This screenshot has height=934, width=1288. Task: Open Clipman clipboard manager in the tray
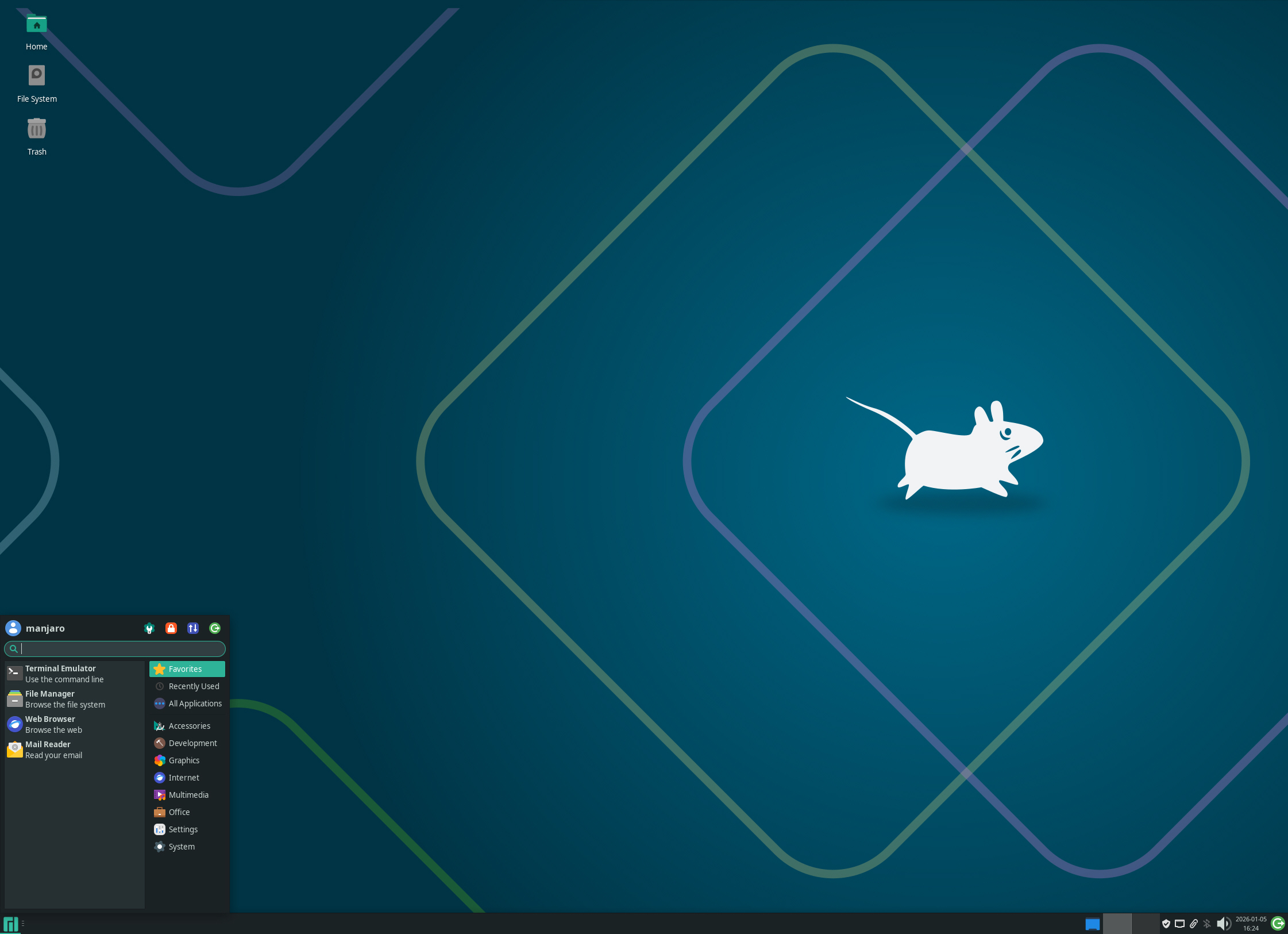(1193, 924)
